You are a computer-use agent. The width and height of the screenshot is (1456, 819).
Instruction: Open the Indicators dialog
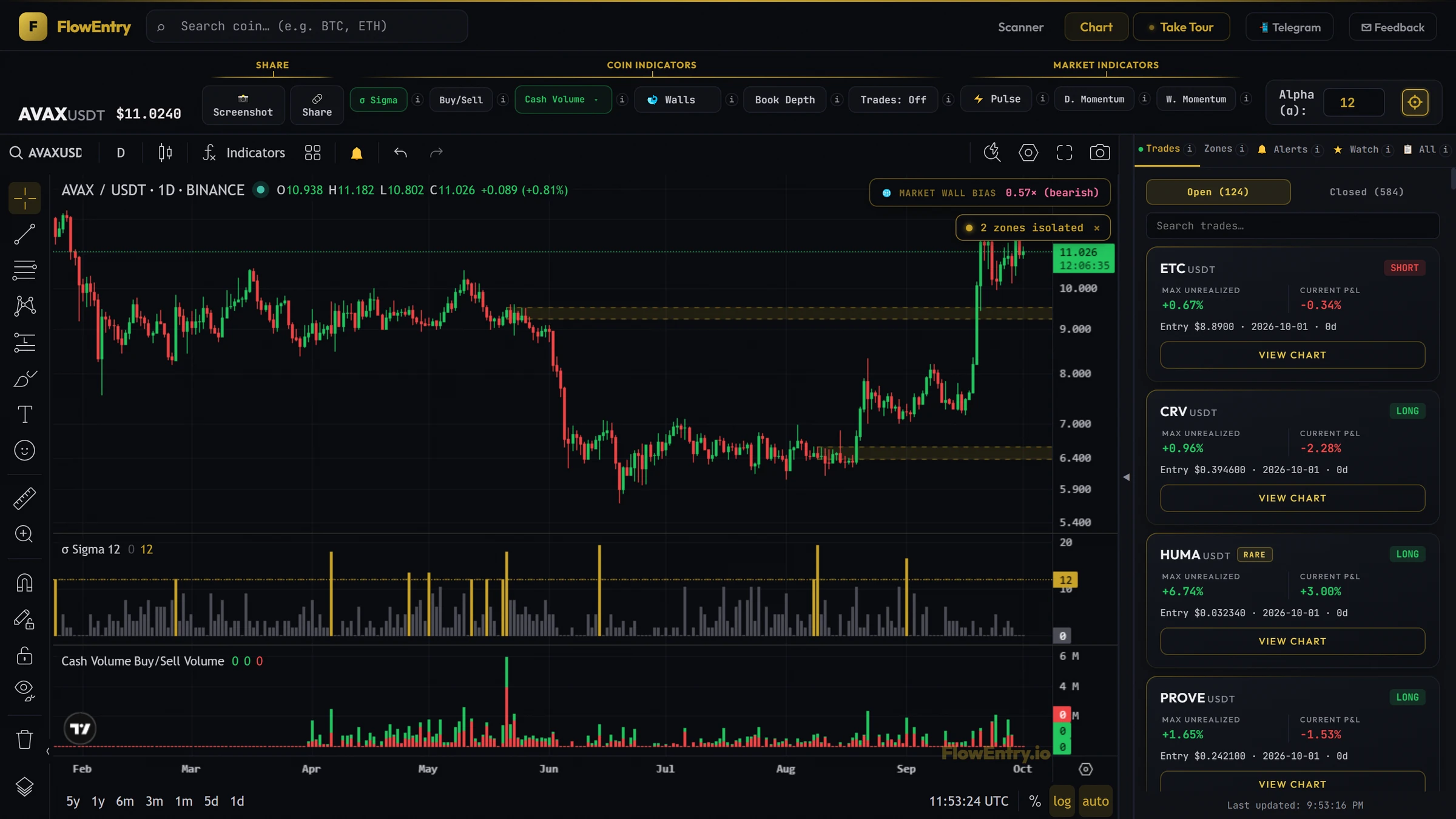pos(244,152)
